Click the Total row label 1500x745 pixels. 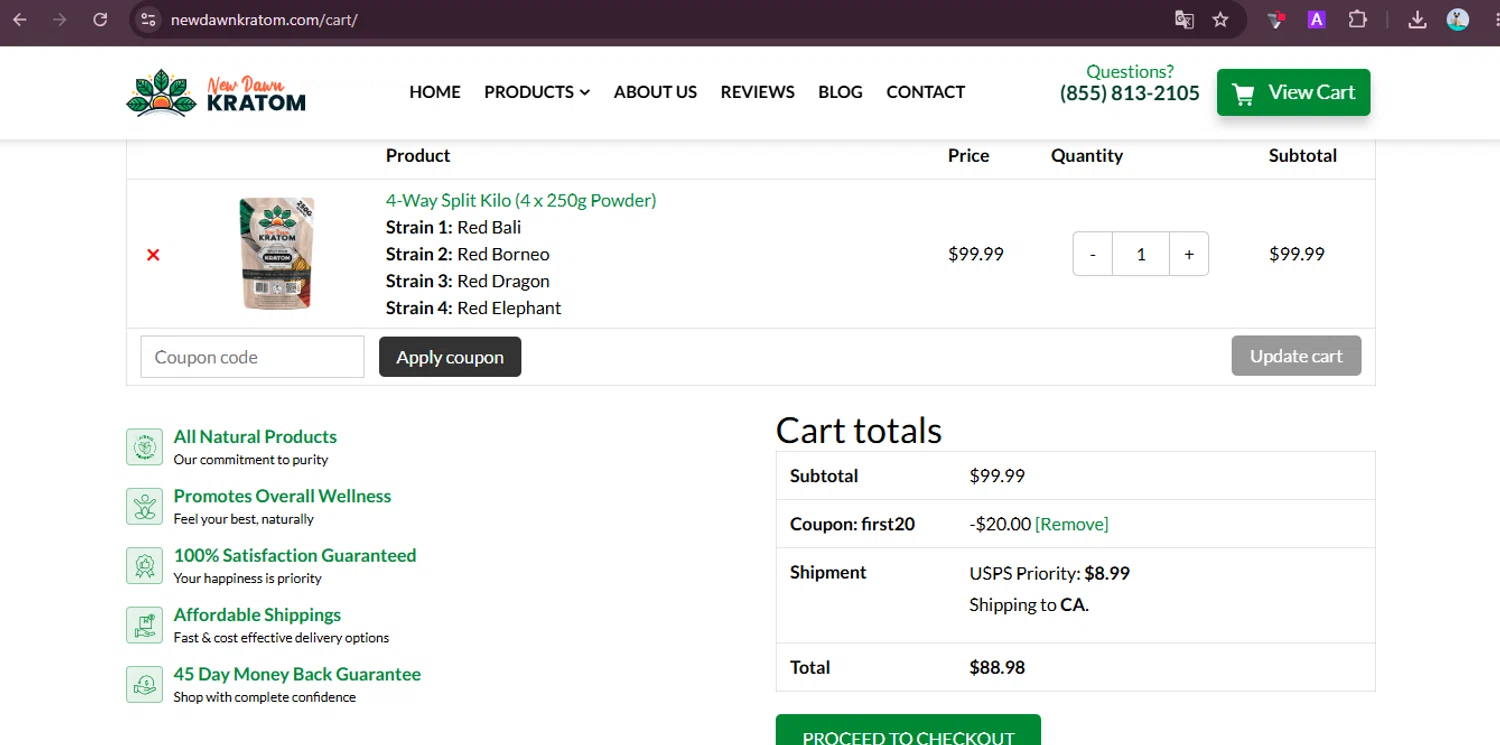(810, 667)
